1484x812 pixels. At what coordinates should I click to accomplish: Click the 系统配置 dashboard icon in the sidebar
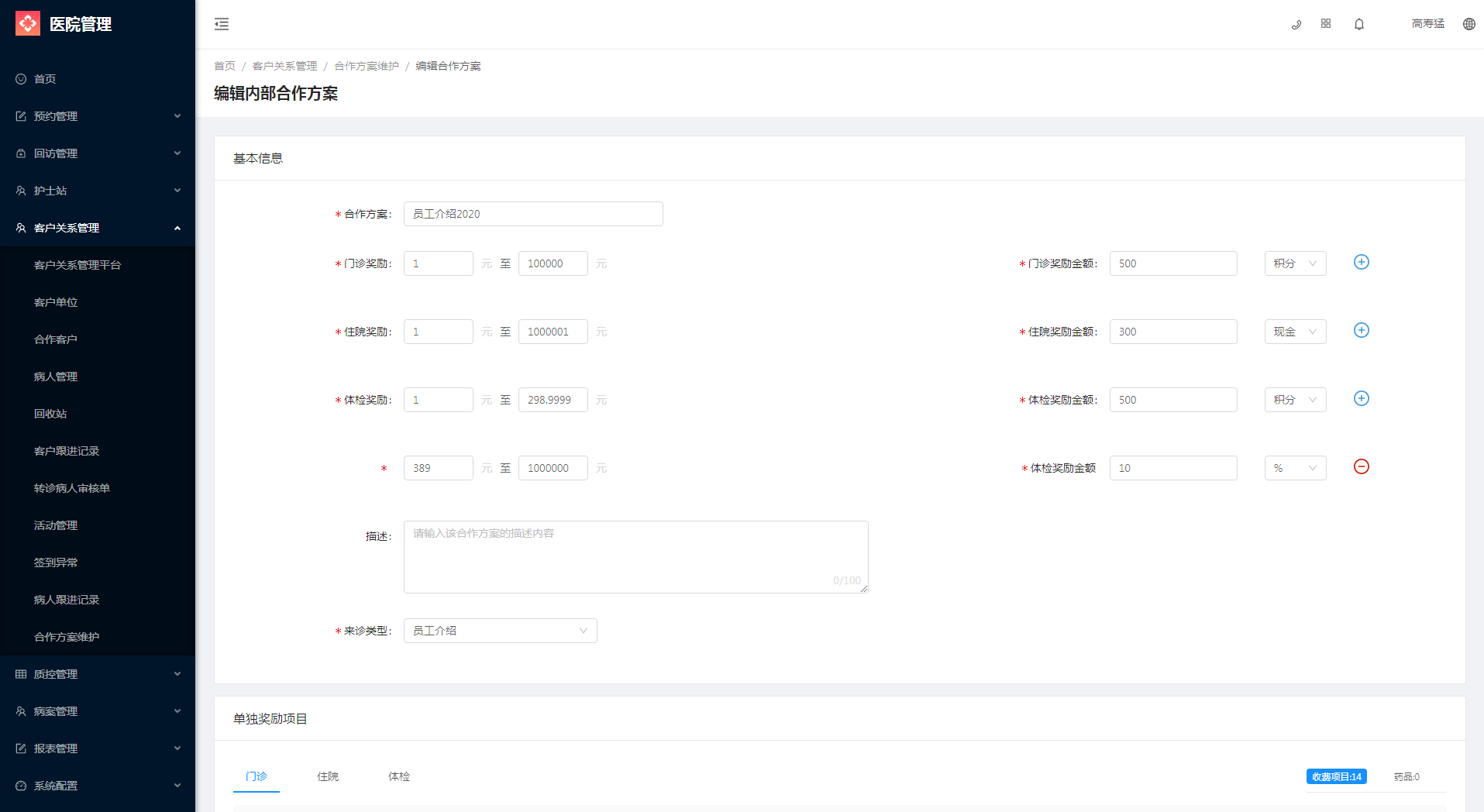click(21, 786)
